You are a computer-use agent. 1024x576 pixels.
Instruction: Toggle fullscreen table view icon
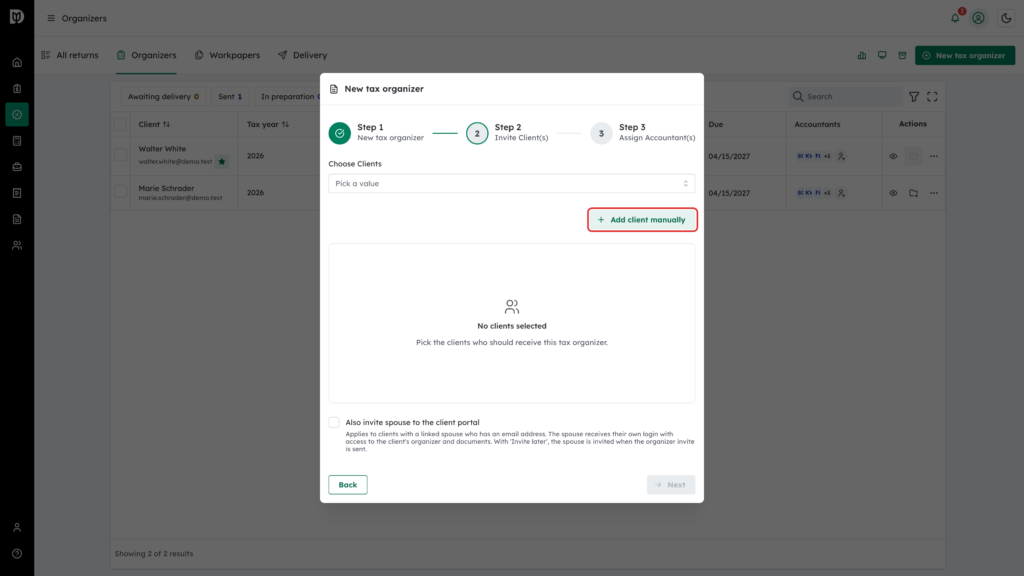(933, 97)
